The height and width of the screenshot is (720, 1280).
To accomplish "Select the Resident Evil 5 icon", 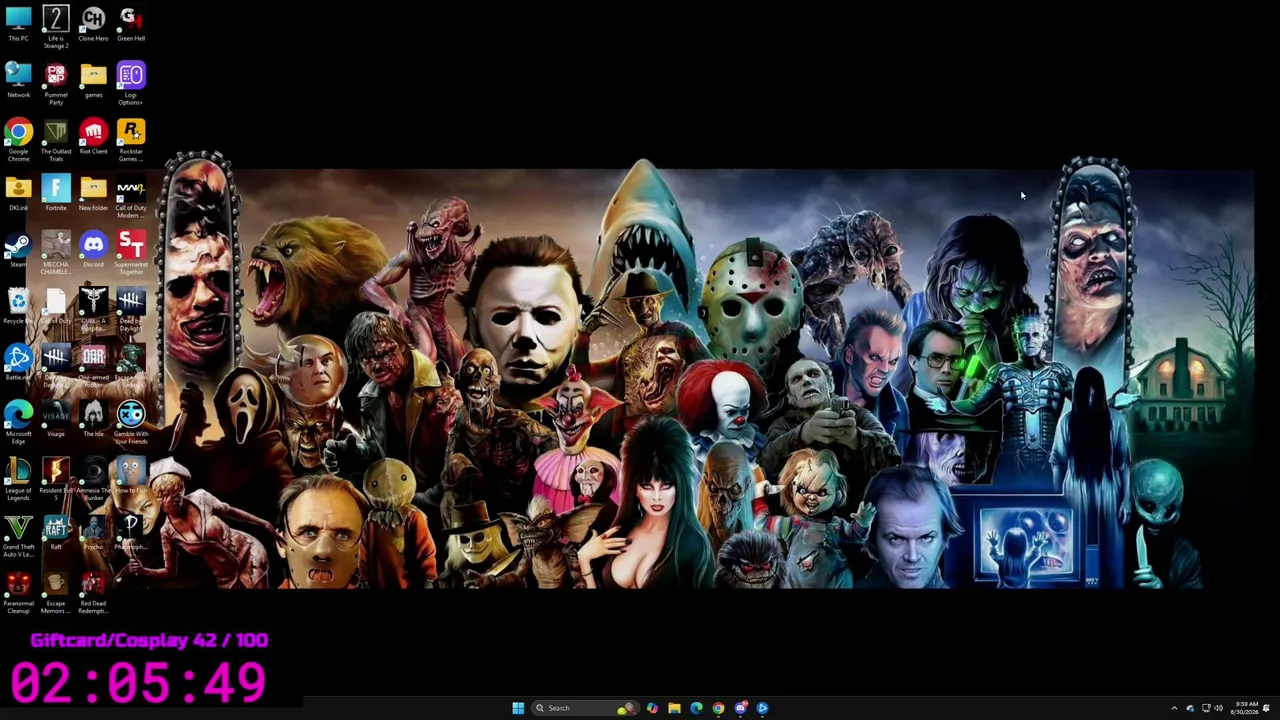I will pos(56,476).
